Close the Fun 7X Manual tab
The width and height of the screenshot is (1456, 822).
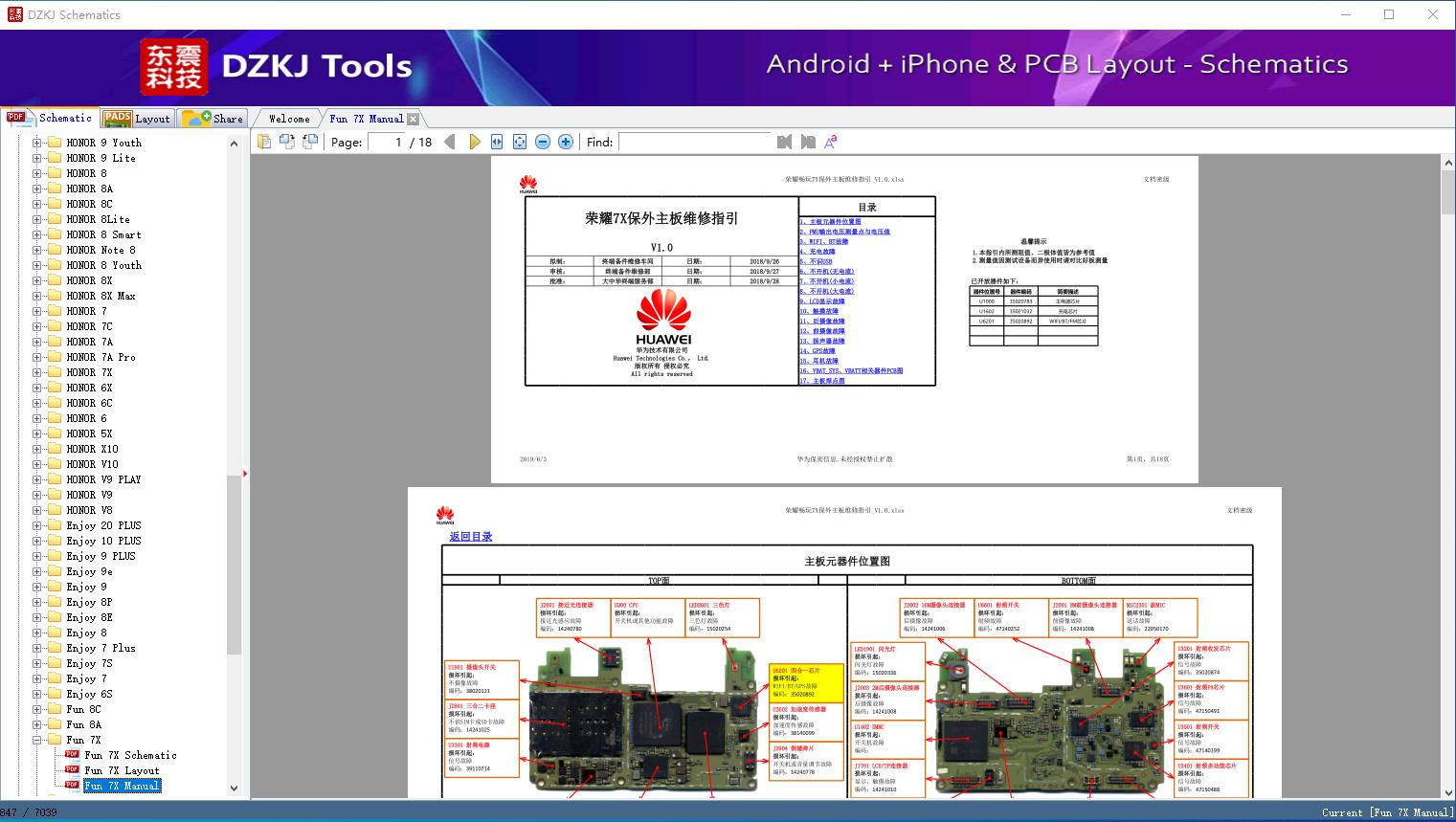pyautogui.click(x=413, y=119)
